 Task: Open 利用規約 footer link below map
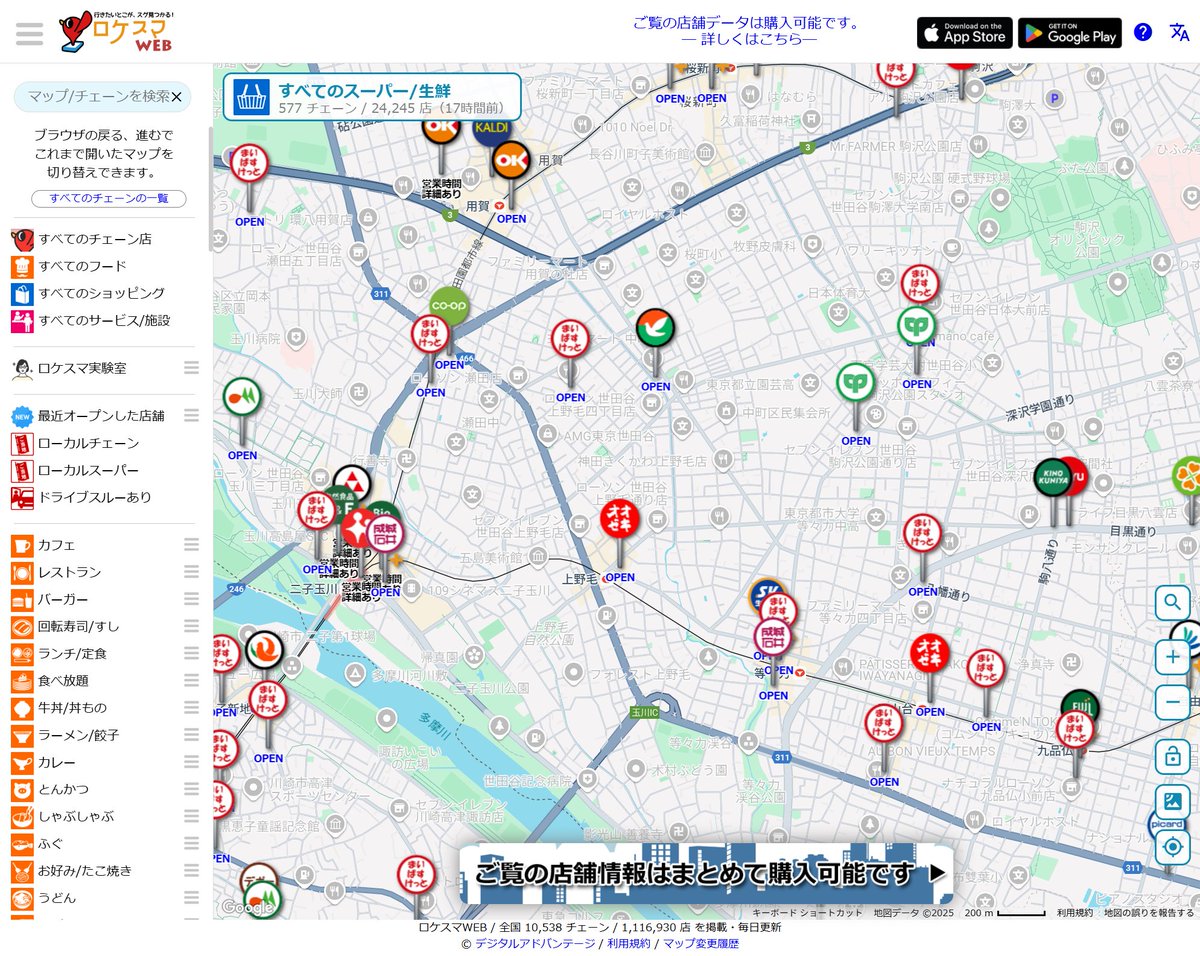click(x=629, y=943)
